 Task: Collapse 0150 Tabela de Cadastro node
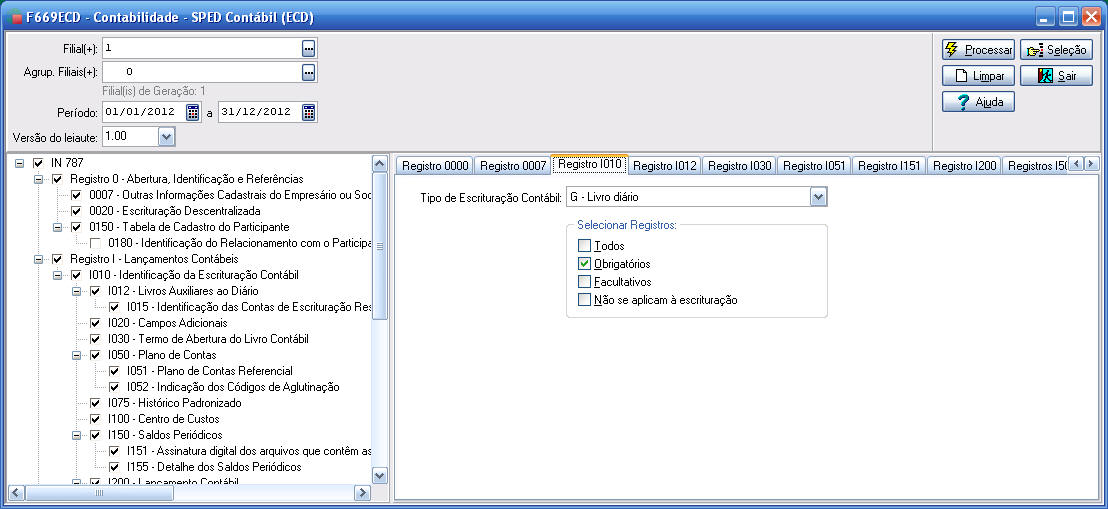57,227
